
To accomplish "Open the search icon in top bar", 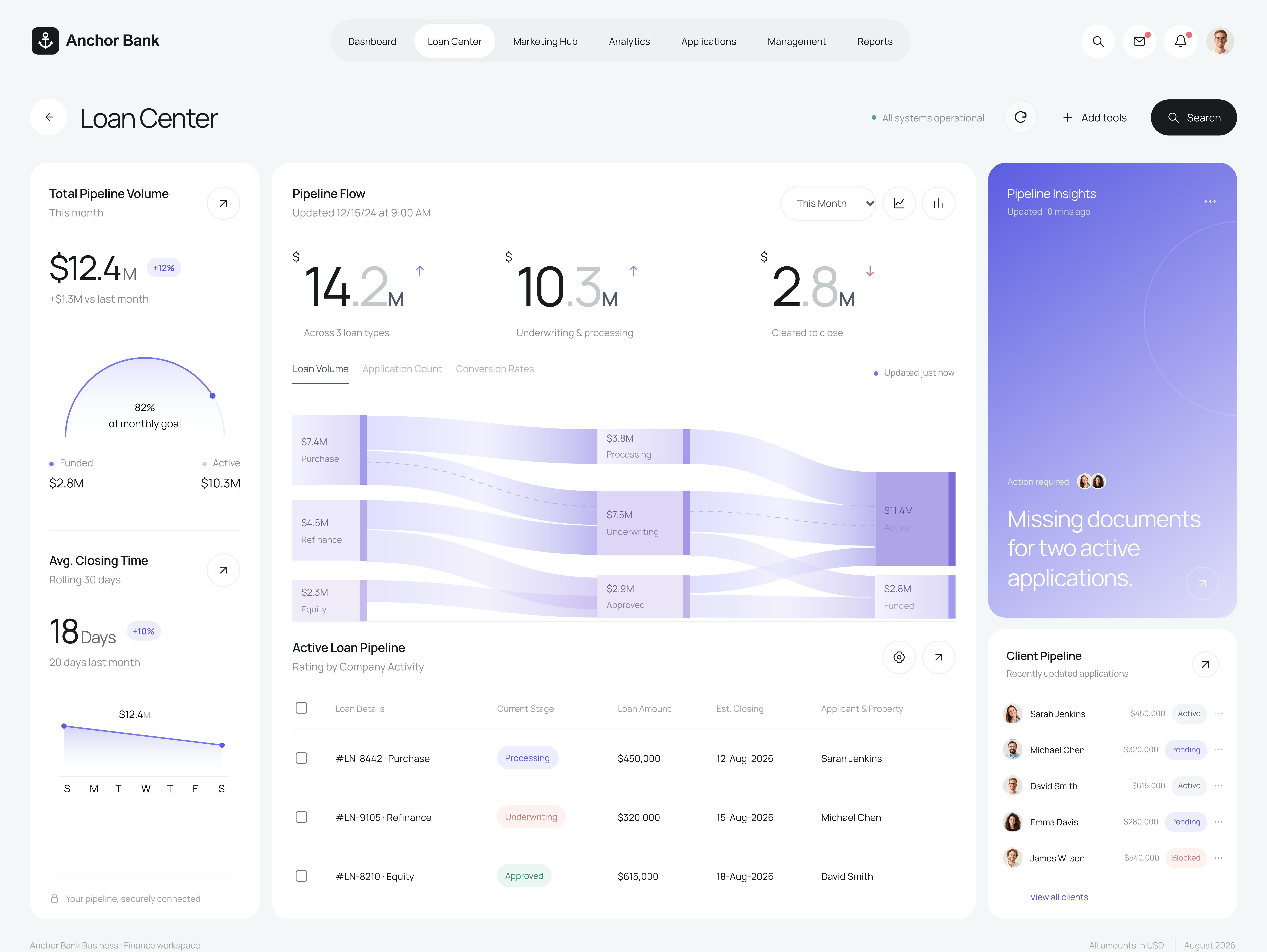I will point(1098,41).
